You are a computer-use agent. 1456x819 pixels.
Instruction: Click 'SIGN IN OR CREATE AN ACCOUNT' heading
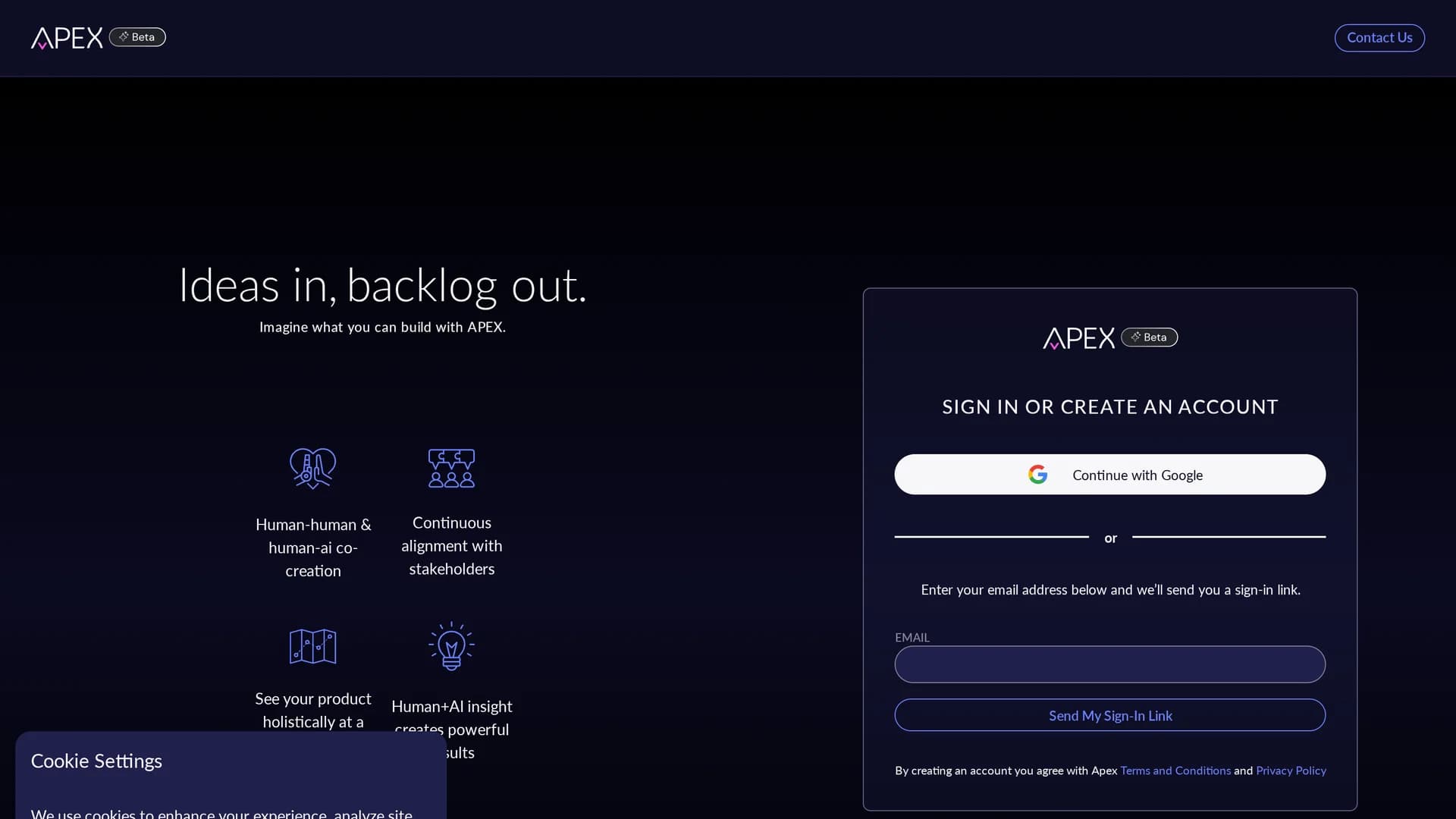pos(1110,407)
